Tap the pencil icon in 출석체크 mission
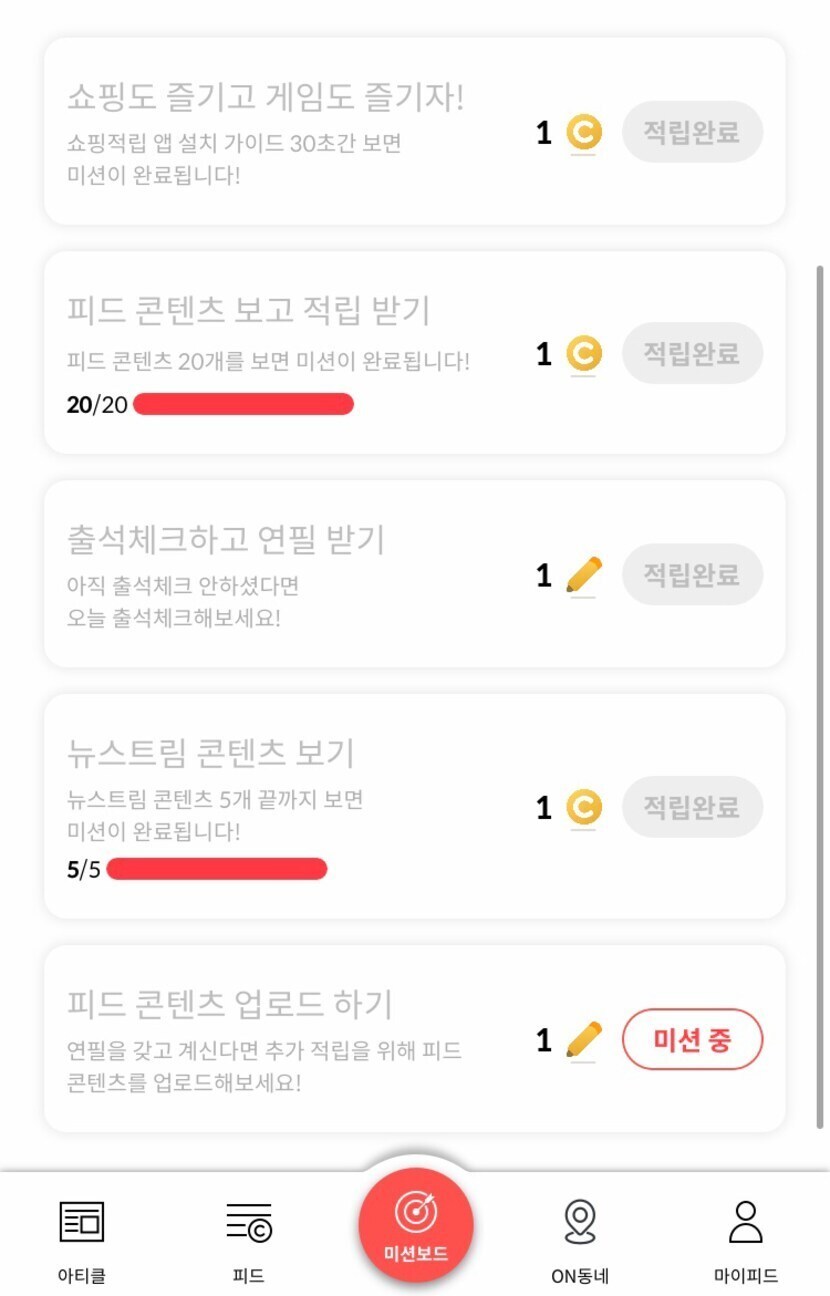 [x=583, y=576]
